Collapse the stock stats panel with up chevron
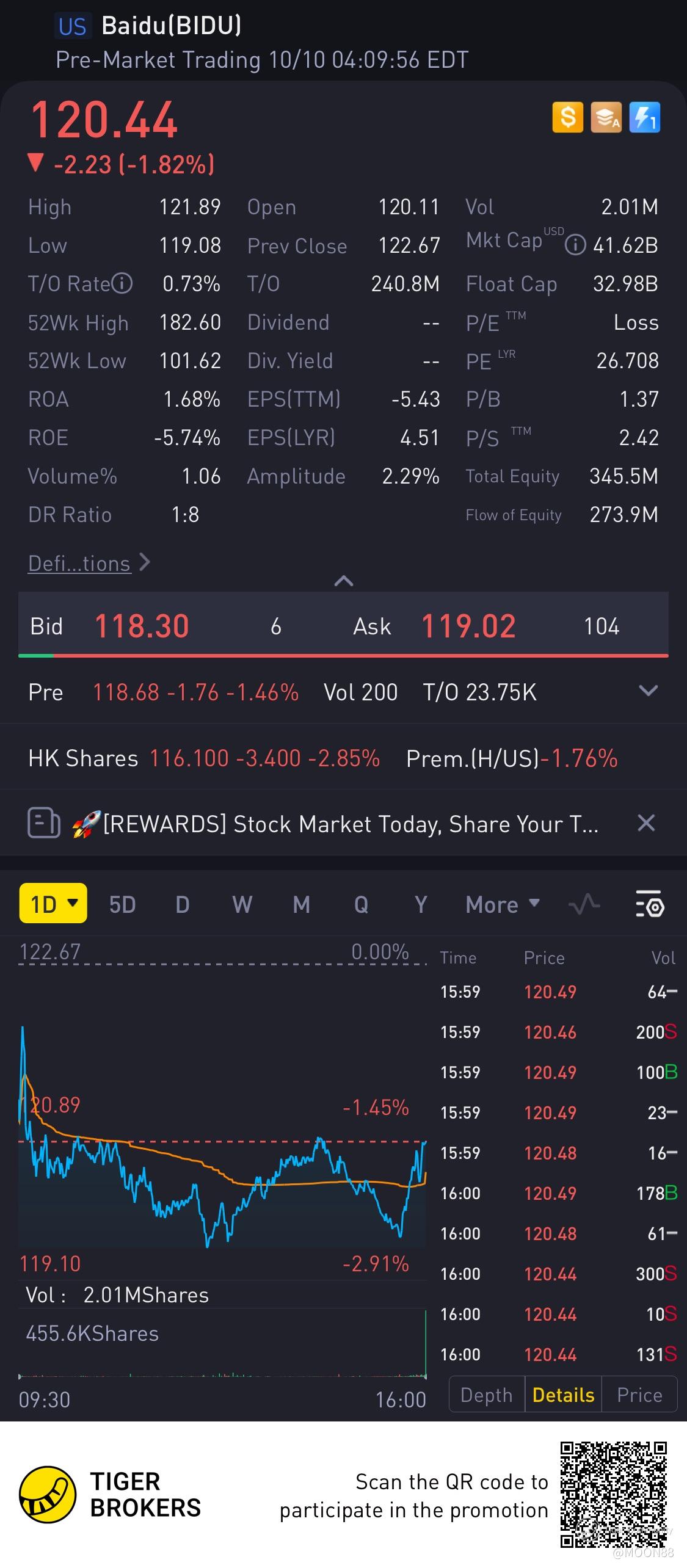This screenshot has height=1568, width=687. tap(344, 581)
